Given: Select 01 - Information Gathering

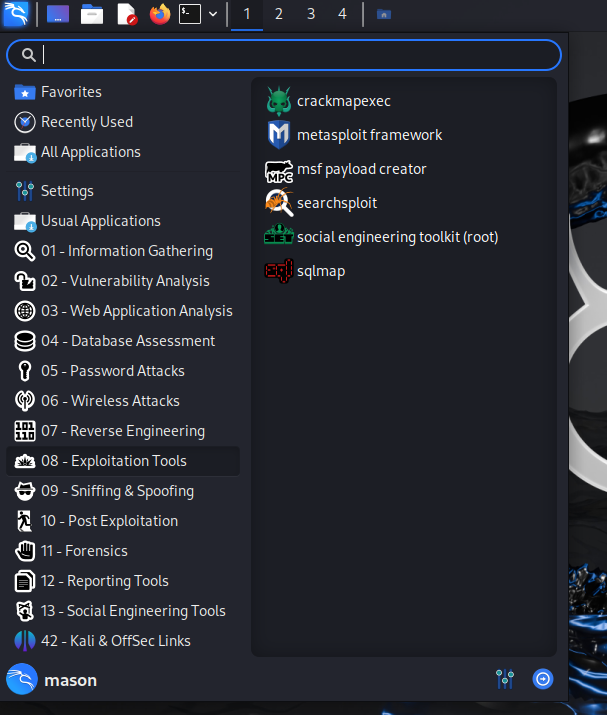Looking at the screenshot, I should pyautogui.click(x=123, y=251).
